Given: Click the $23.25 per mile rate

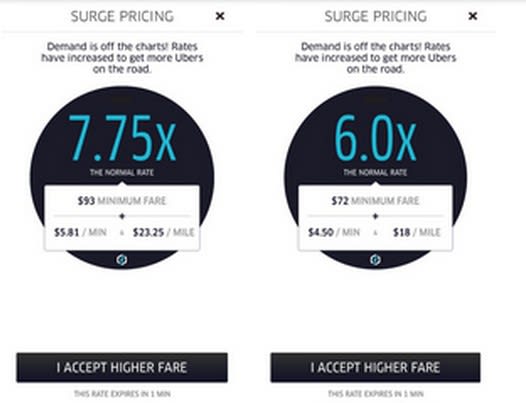Looking at the screenshot, I should (x=163, y=232).
